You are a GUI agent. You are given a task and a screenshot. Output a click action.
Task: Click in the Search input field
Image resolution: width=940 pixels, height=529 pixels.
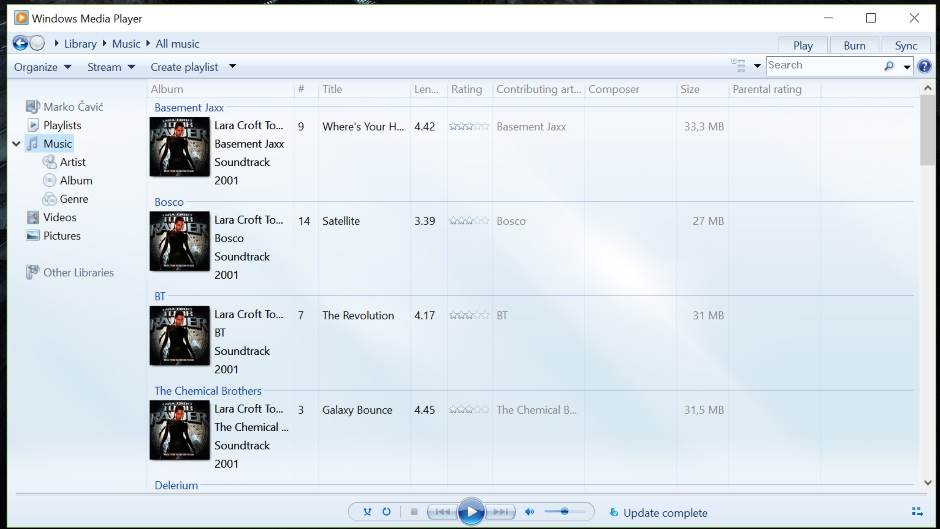tap(822, 66)
